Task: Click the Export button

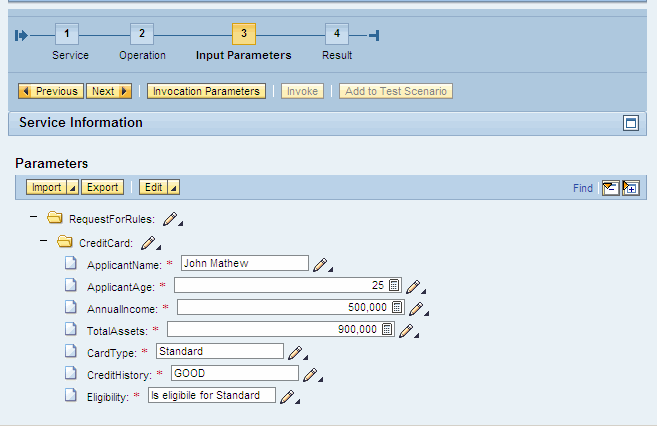Action: click(102, 187)
